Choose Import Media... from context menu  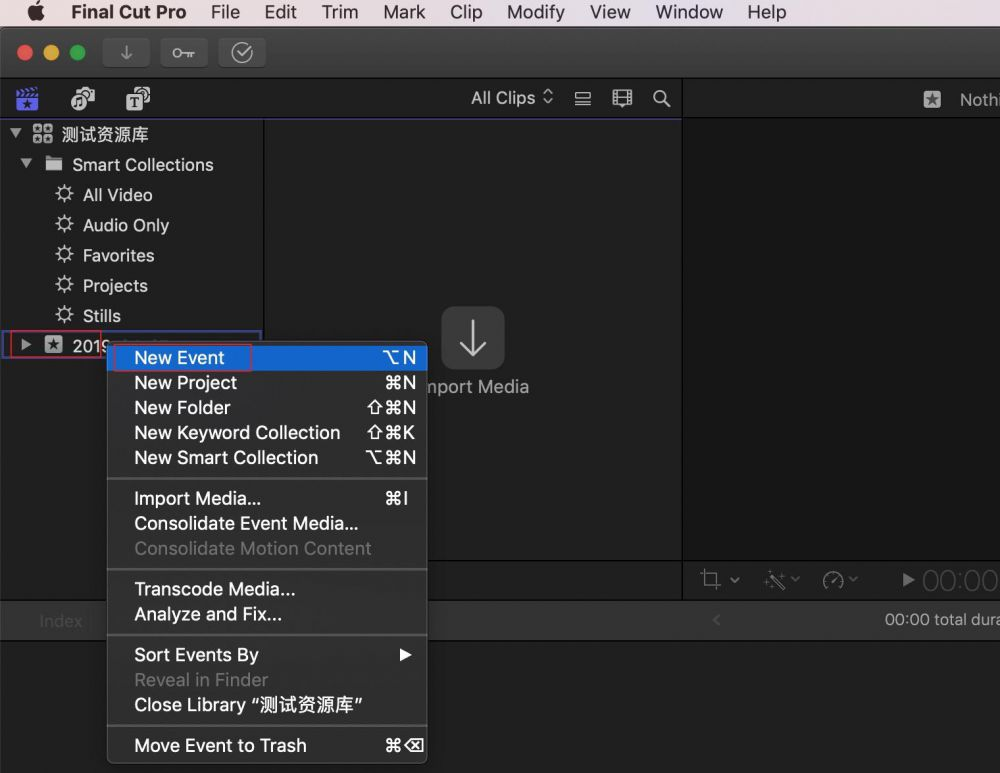(x=267, y=498)
